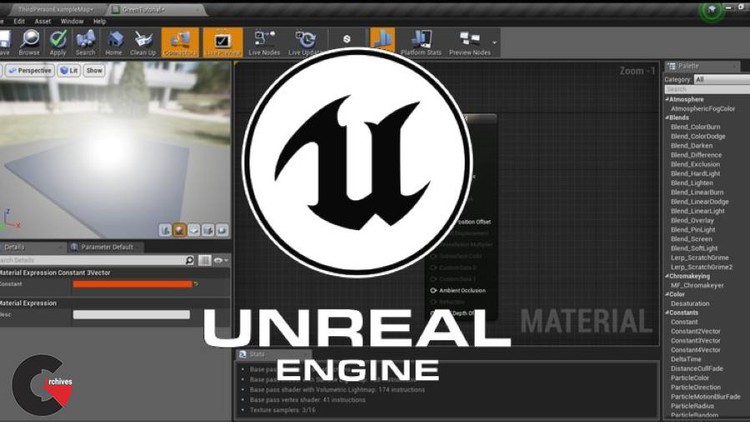Toggle Live Nodes in the toolbar
The width and height of the screenshot is (750, 422).
265,41
